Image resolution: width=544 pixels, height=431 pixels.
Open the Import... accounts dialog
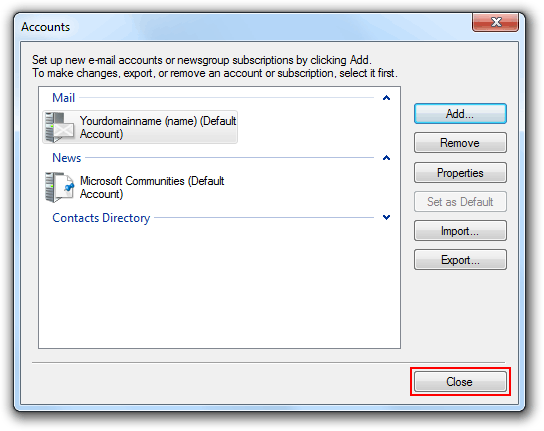click(460, 231)
